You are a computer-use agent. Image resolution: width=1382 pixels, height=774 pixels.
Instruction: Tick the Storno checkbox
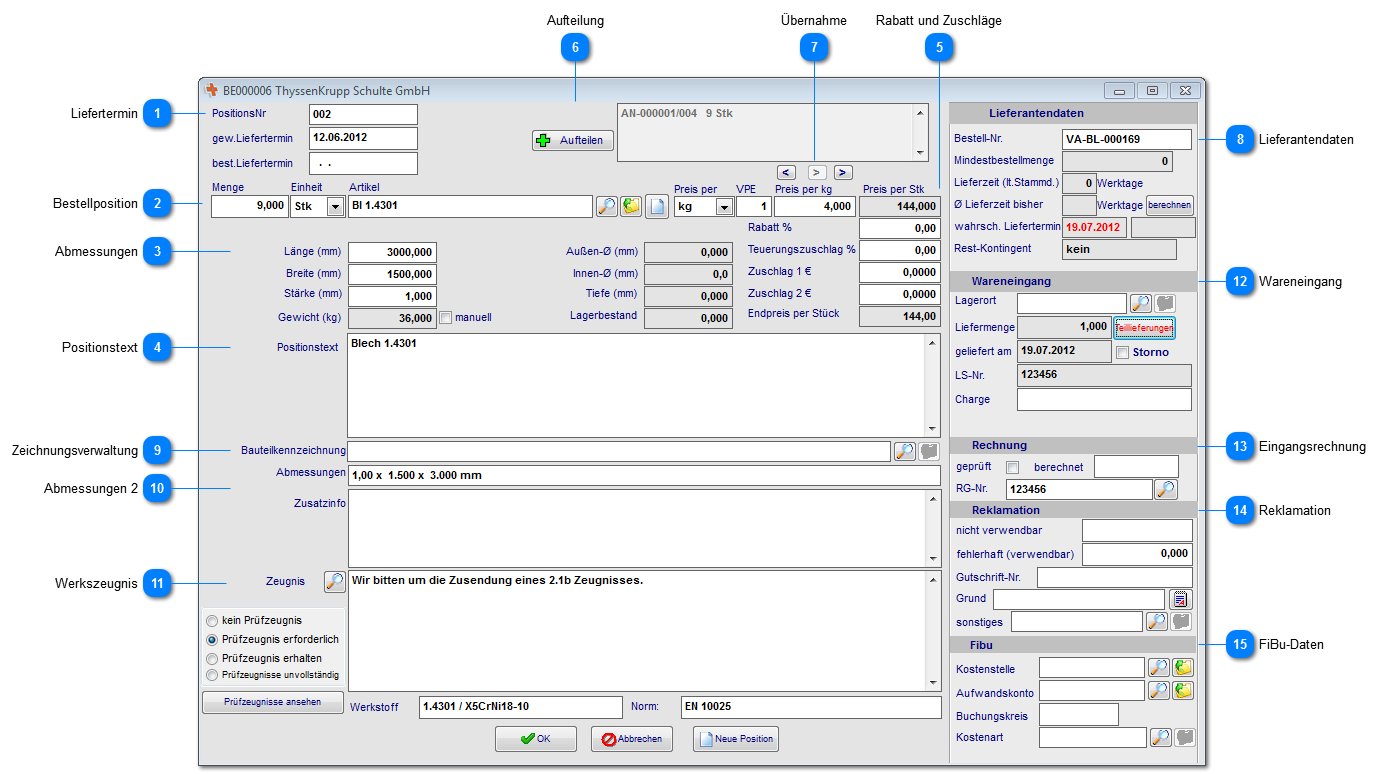pyautogui.click(x=1122, y=352)
